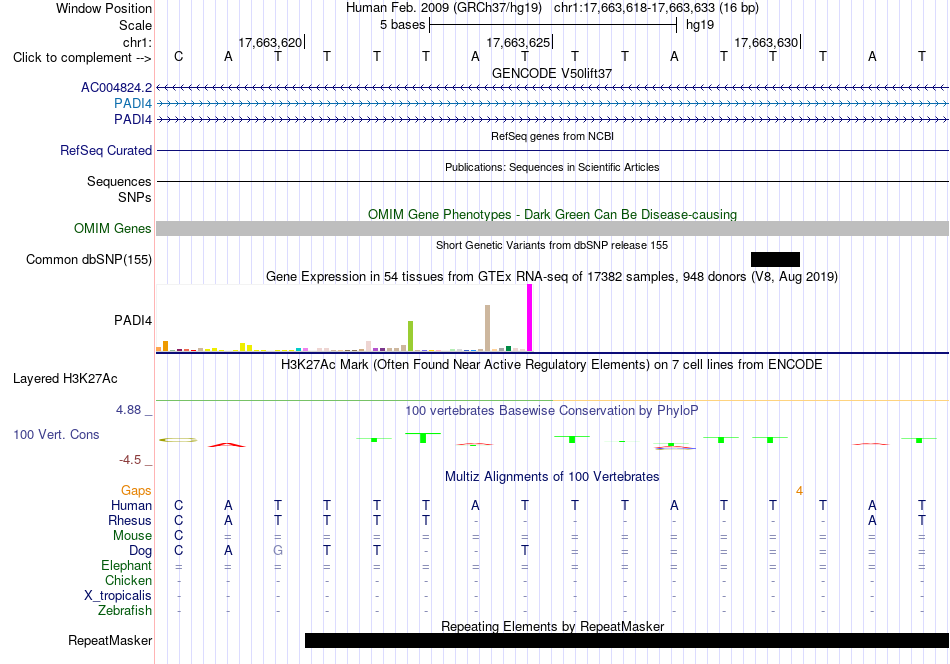Click the Mouse alignment row label
Screen dimensions: 950x664
coord(132,536)
